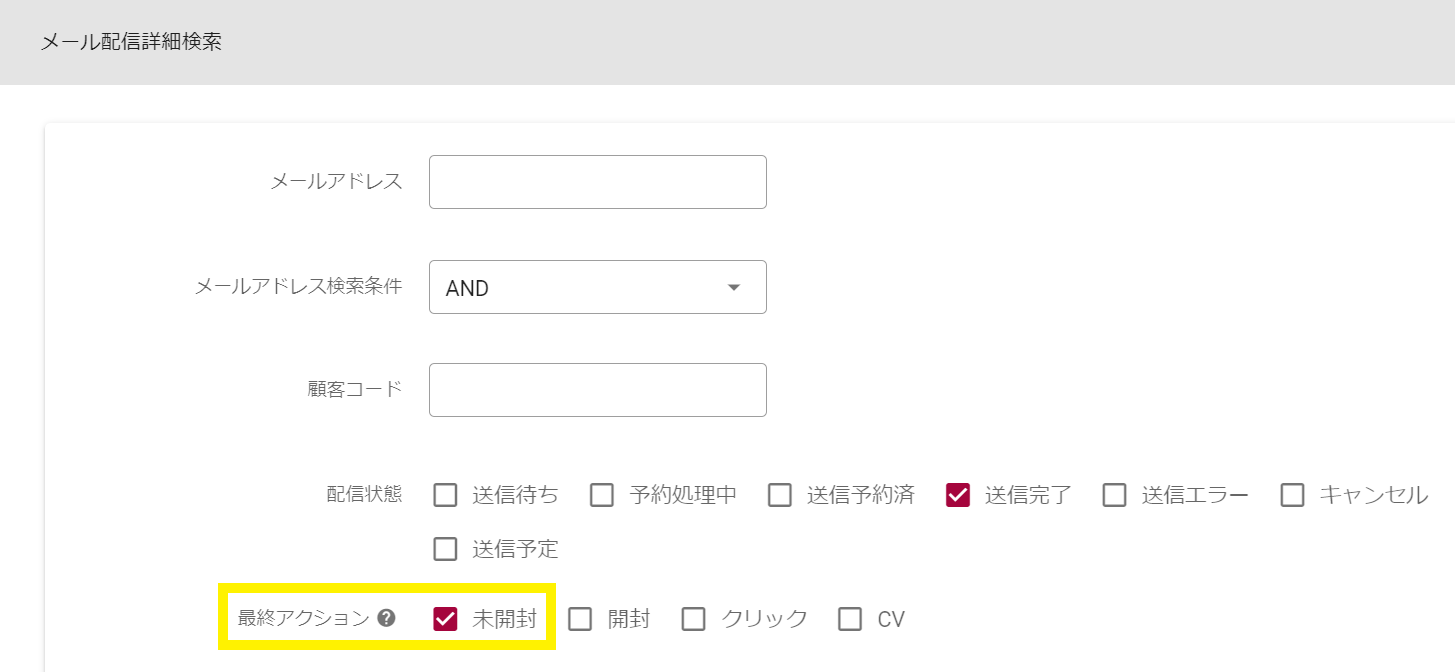Check the 予約処理中 checkbox
This screenshot has height=672, width=1455.
click(x=602, y=495)
